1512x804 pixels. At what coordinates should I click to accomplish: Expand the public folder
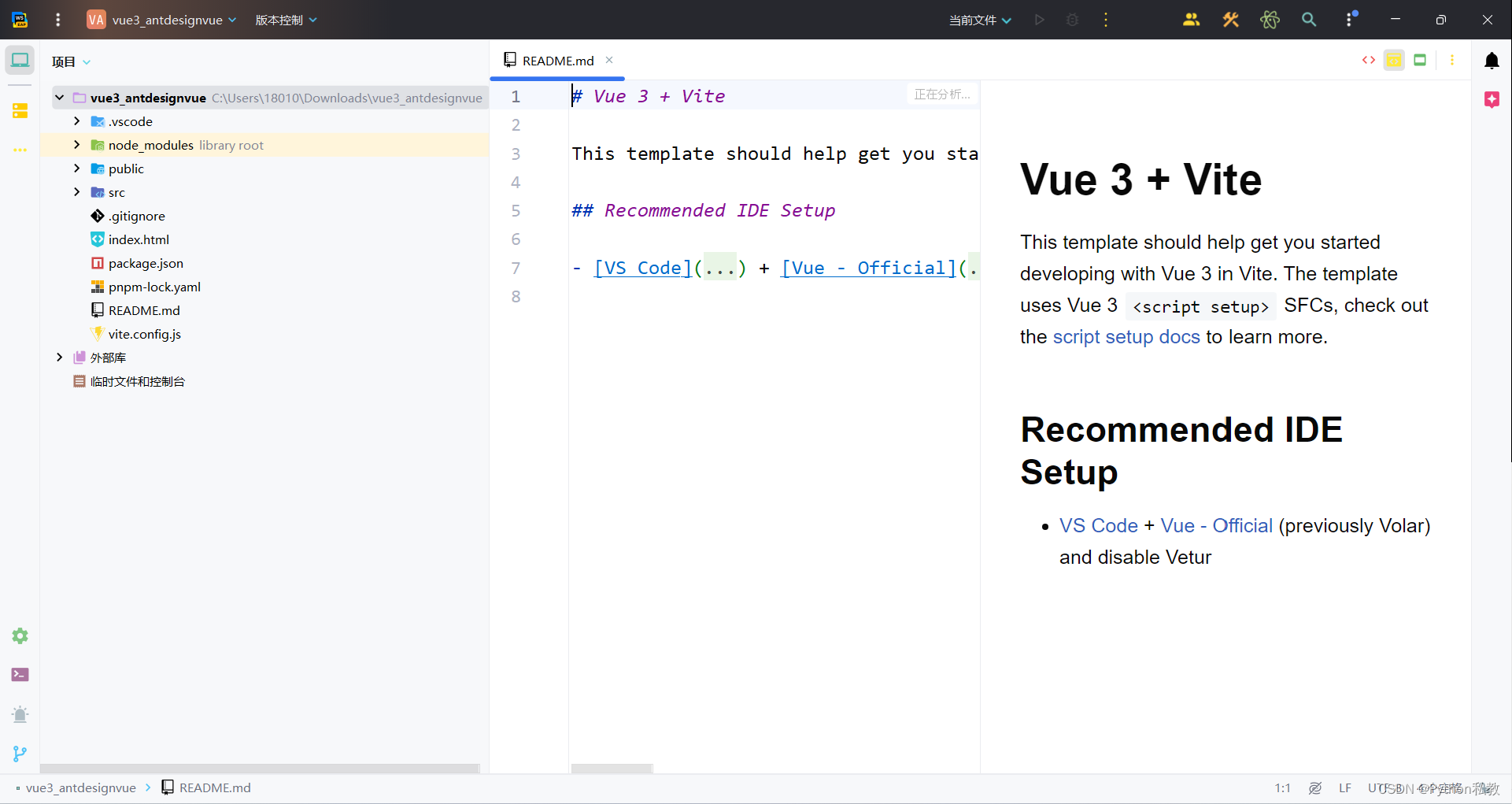coord(76,169)
